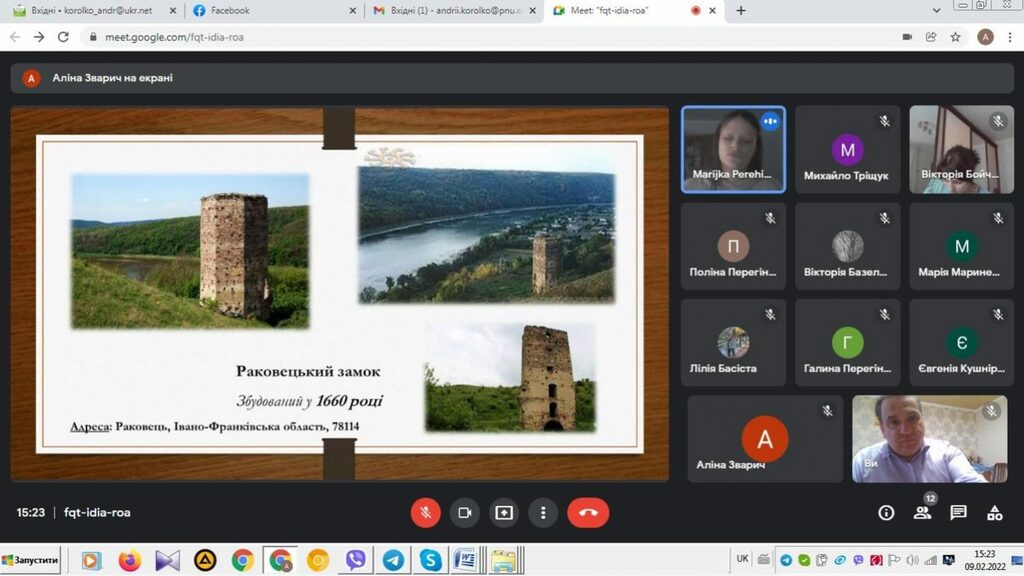Viewport: 1024px width, 576px height.
Task: Unmute your microphone in Meet
Action: pos(425,513)
